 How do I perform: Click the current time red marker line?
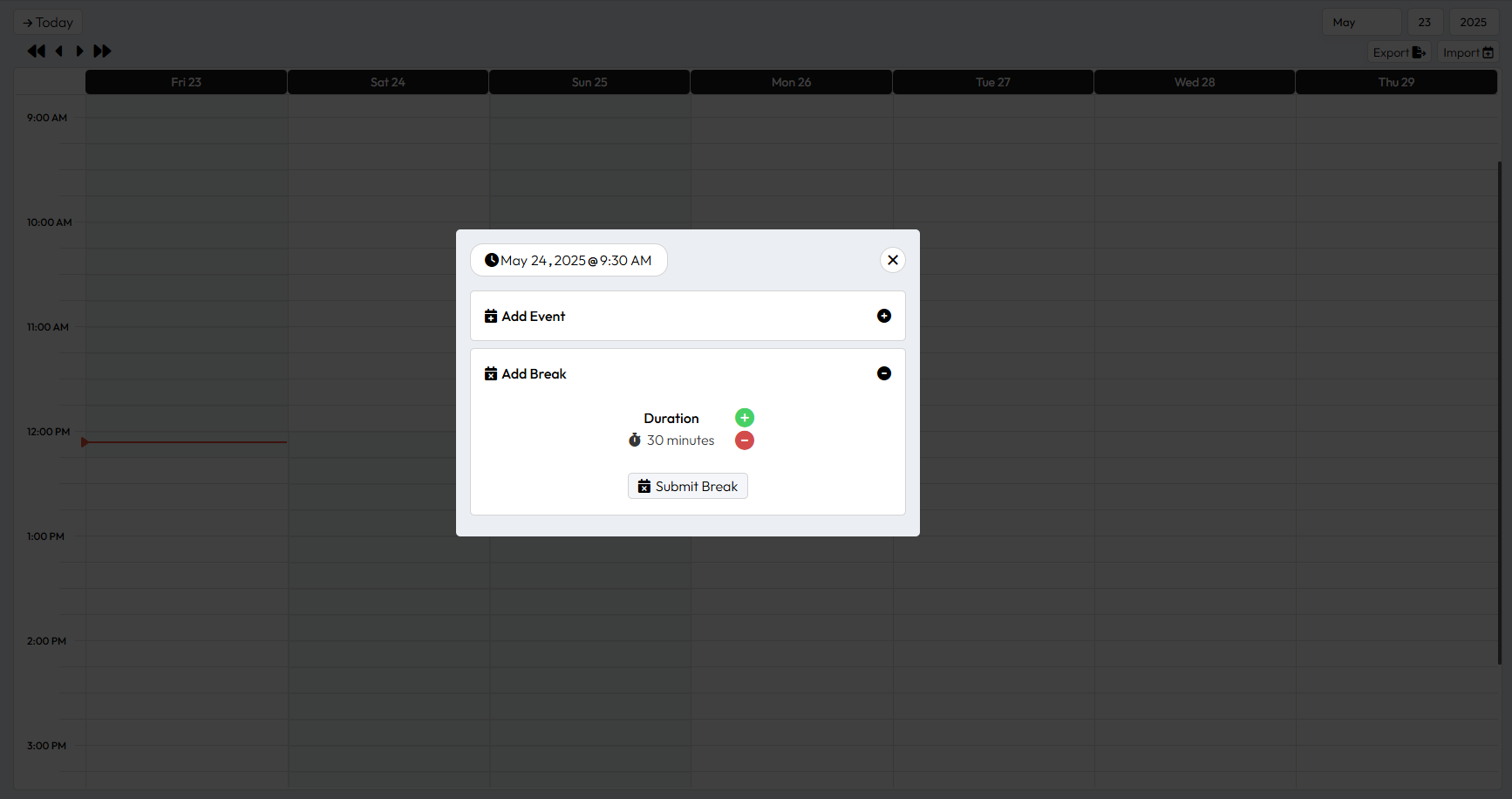point(184,442)
